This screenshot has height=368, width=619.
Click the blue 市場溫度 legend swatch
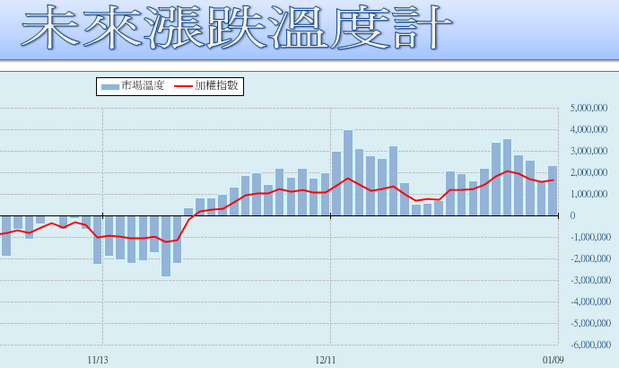pos(110,87)
